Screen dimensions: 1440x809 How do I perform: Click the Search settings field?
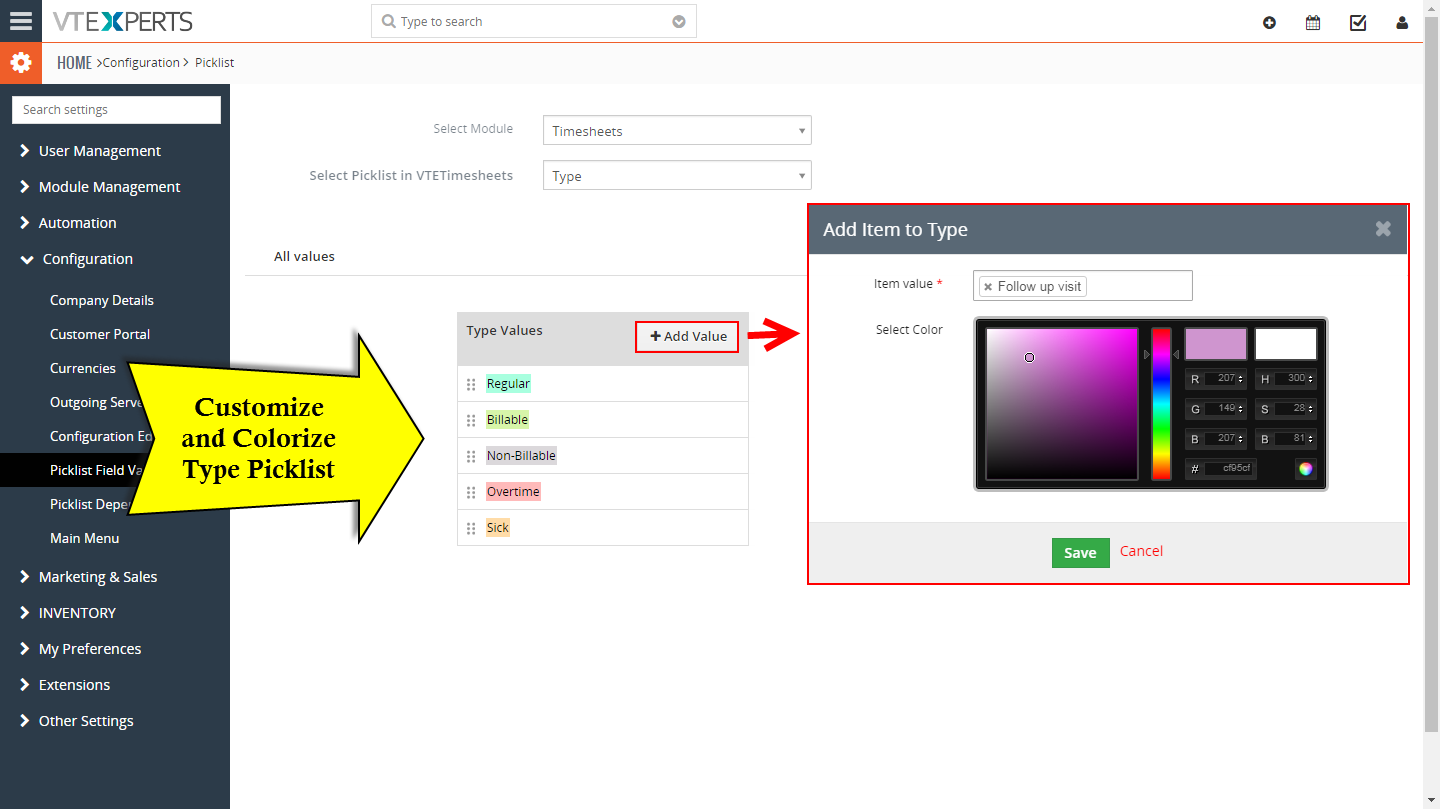pyautogui.click(x=116, y=110)
